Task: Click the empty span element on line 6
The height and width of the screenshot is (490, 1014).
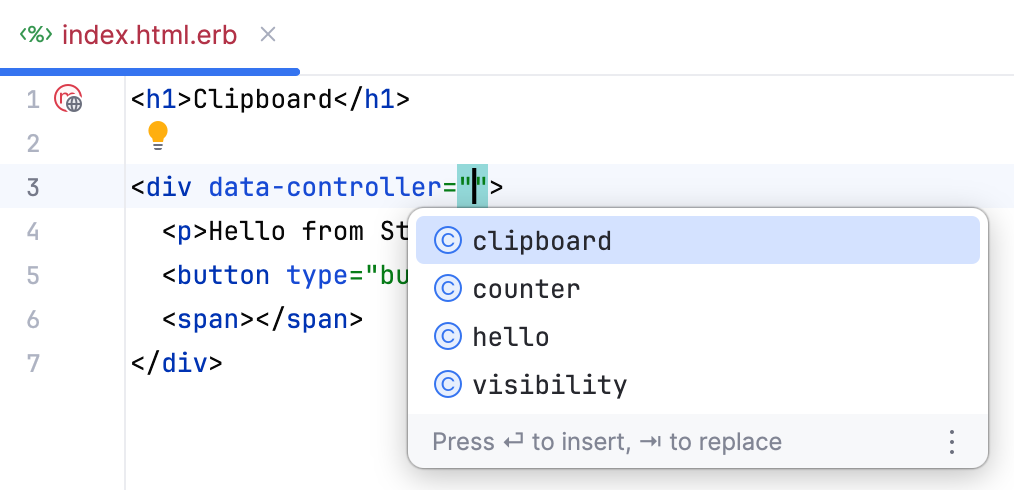Action: click(263, 319)
